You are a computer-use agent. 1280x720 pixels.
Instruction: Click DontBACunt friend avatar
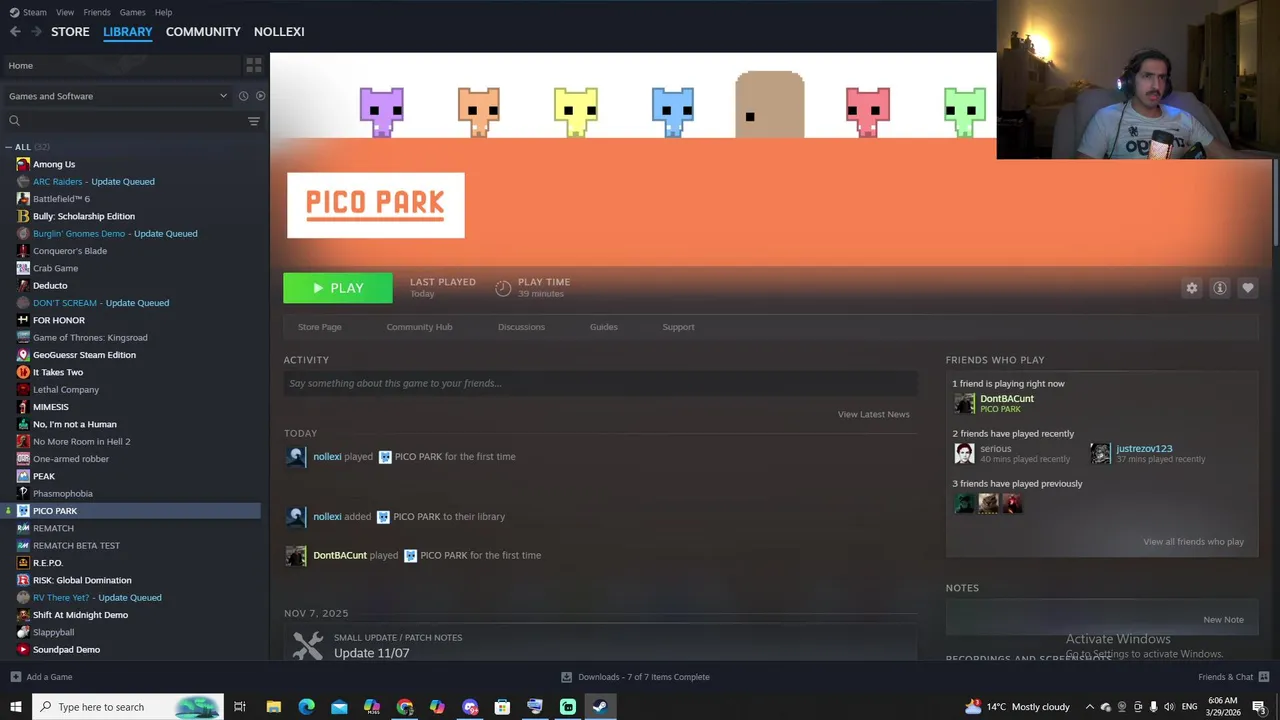[x=964, y=403]
